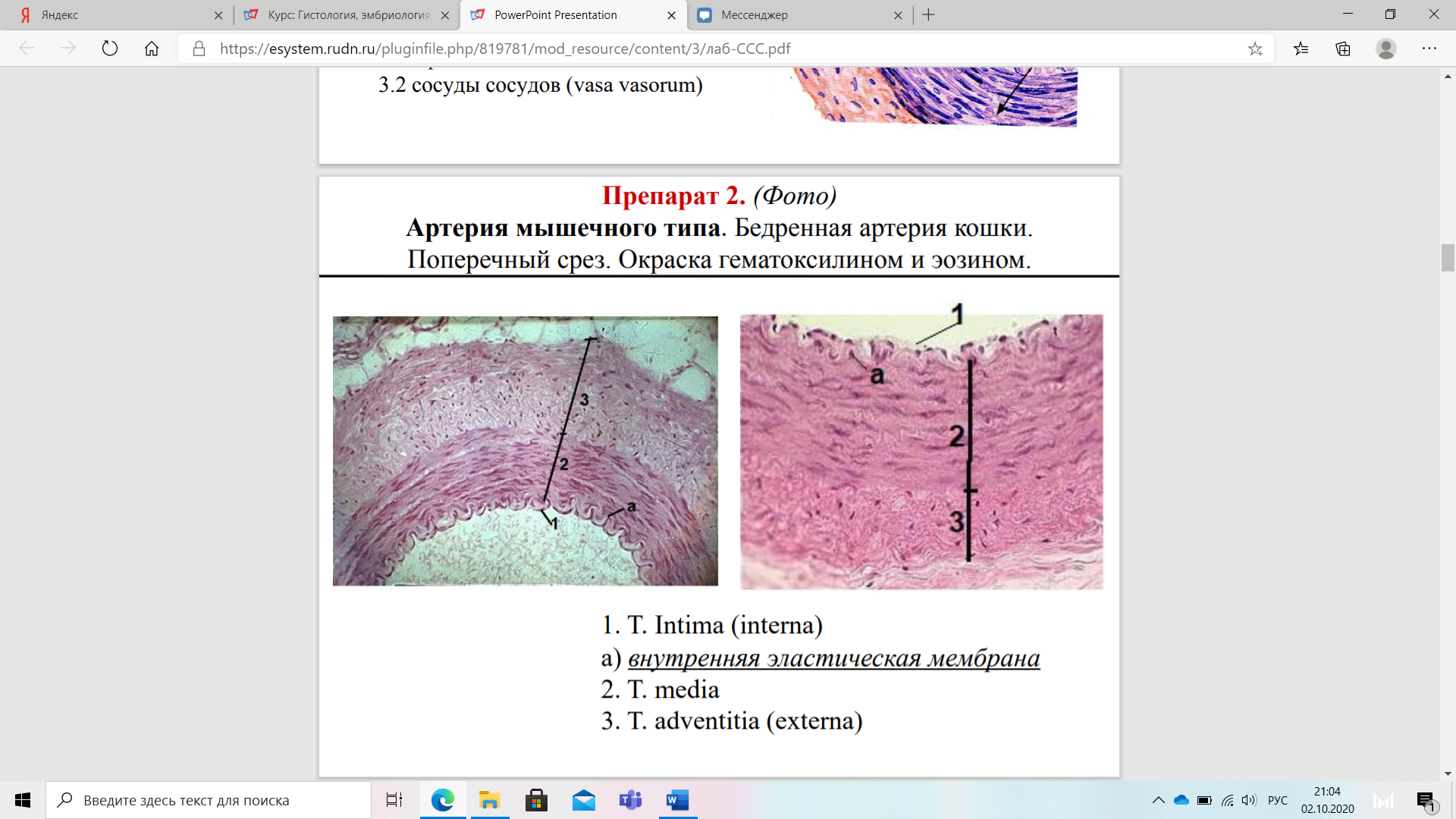Click the scrollbar up arrow
The image size is (1456, 819).
[x=1448, y=77]
